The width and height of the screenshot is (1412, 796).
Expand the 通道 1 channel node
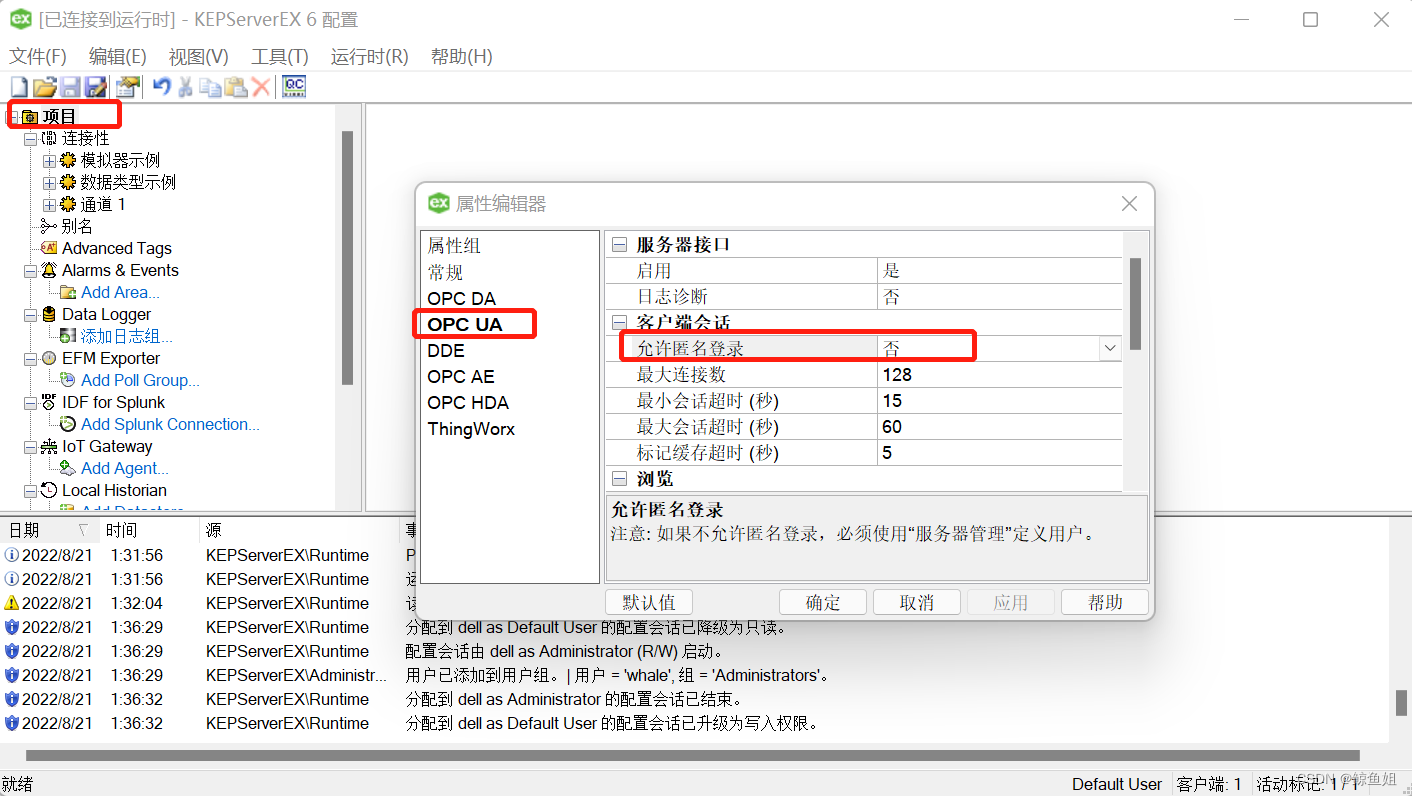tap(49, 205)
